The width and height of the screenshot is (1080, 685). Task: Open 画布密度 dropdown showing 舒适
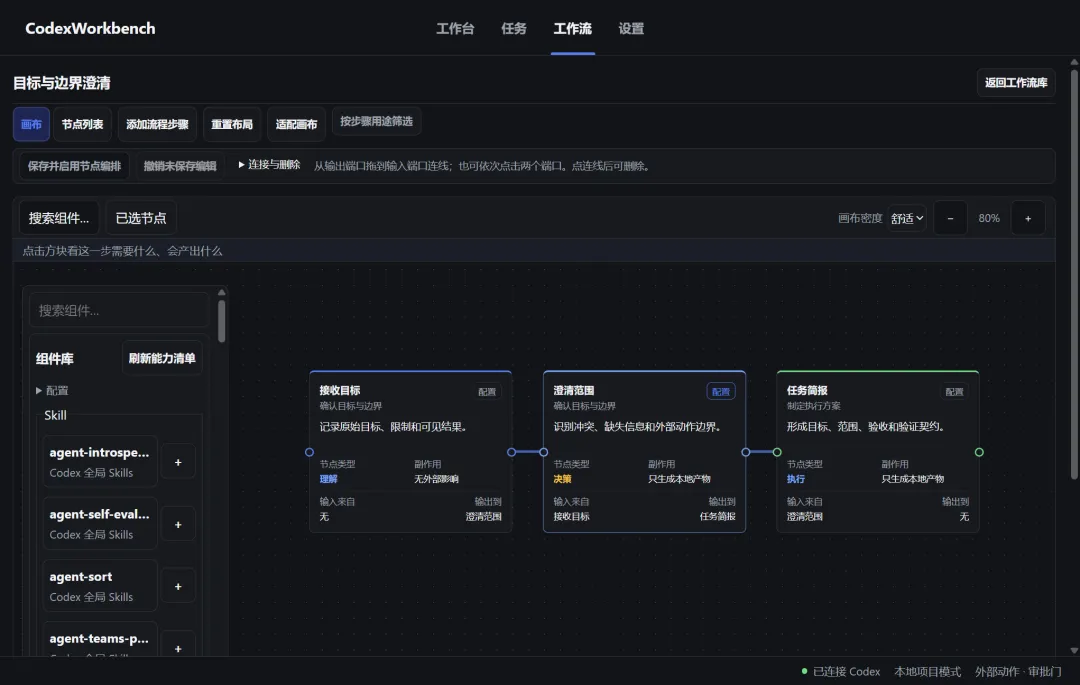tap(906, 218)
